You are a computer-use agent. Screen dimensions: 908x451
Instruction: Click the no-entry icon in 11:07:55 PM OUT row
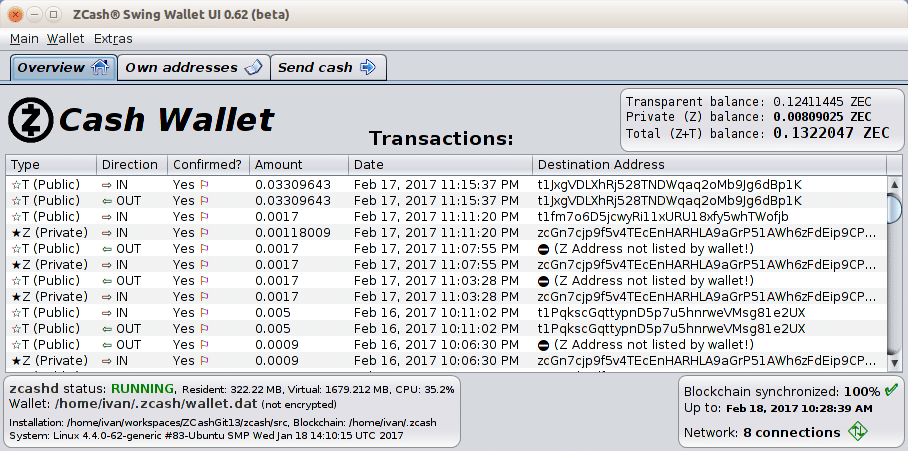(543, 249)
